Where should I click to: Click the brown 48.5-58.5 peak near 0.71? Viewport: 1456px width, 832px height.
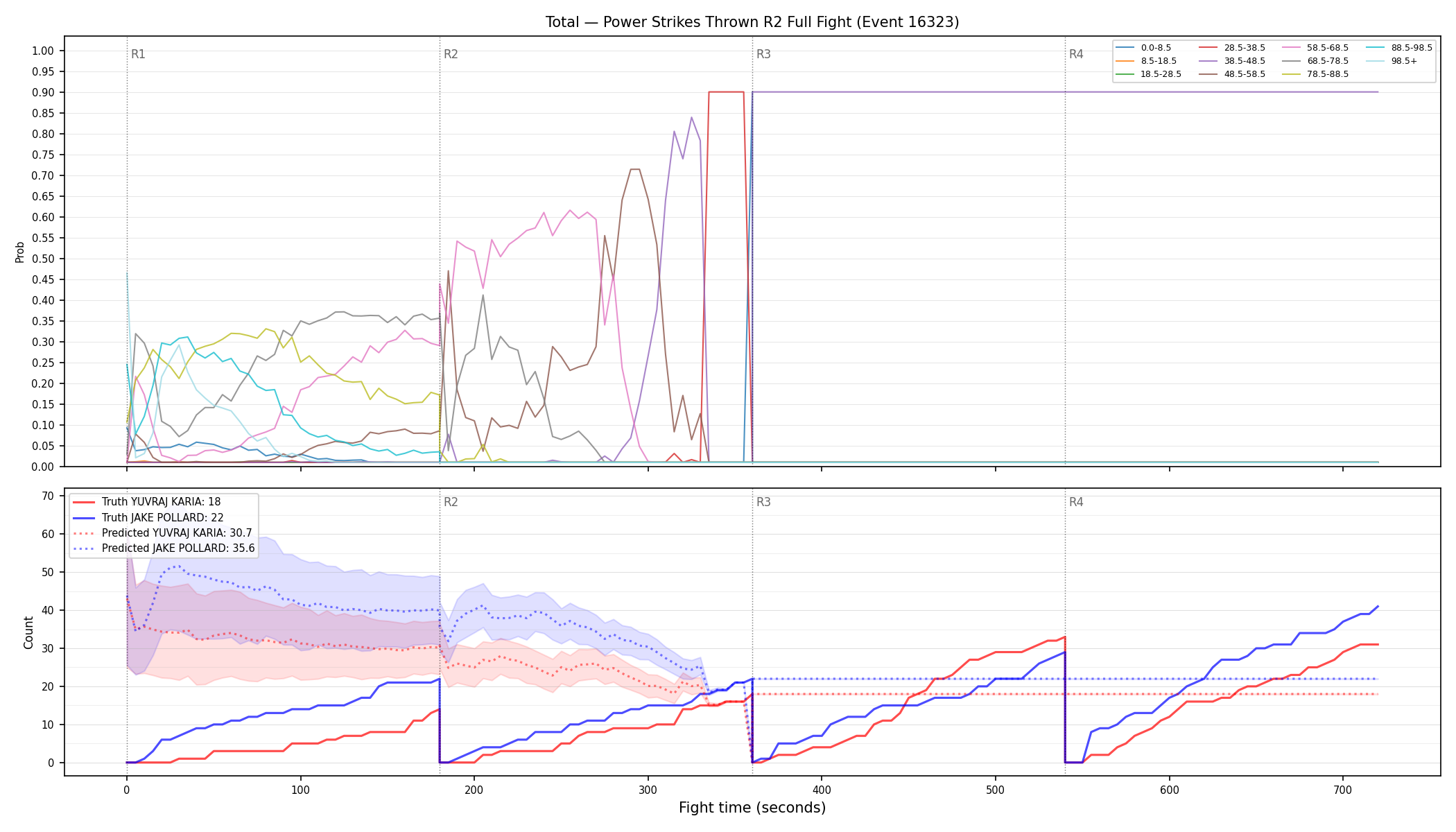click(634, 169)
